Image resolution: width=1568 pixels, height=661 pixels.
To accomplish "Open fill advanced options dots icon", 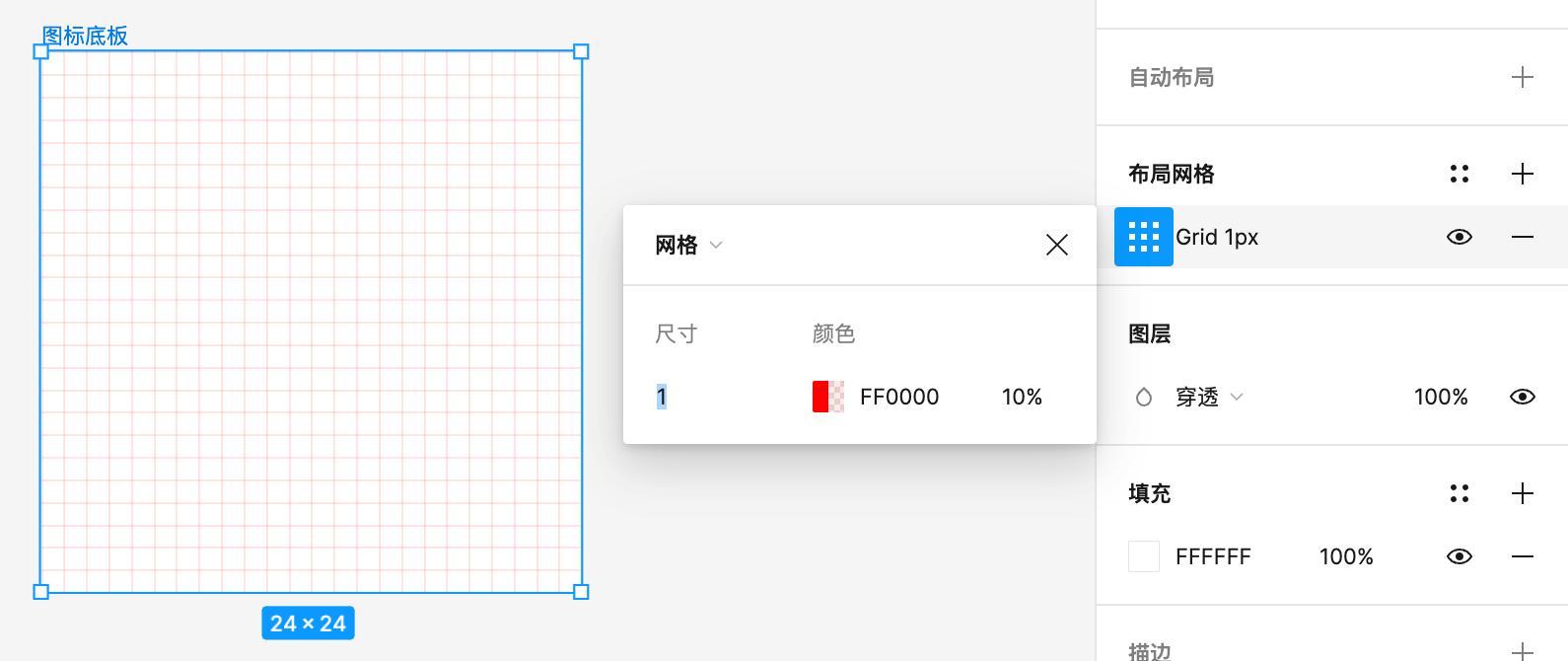I will [1460, 493].
